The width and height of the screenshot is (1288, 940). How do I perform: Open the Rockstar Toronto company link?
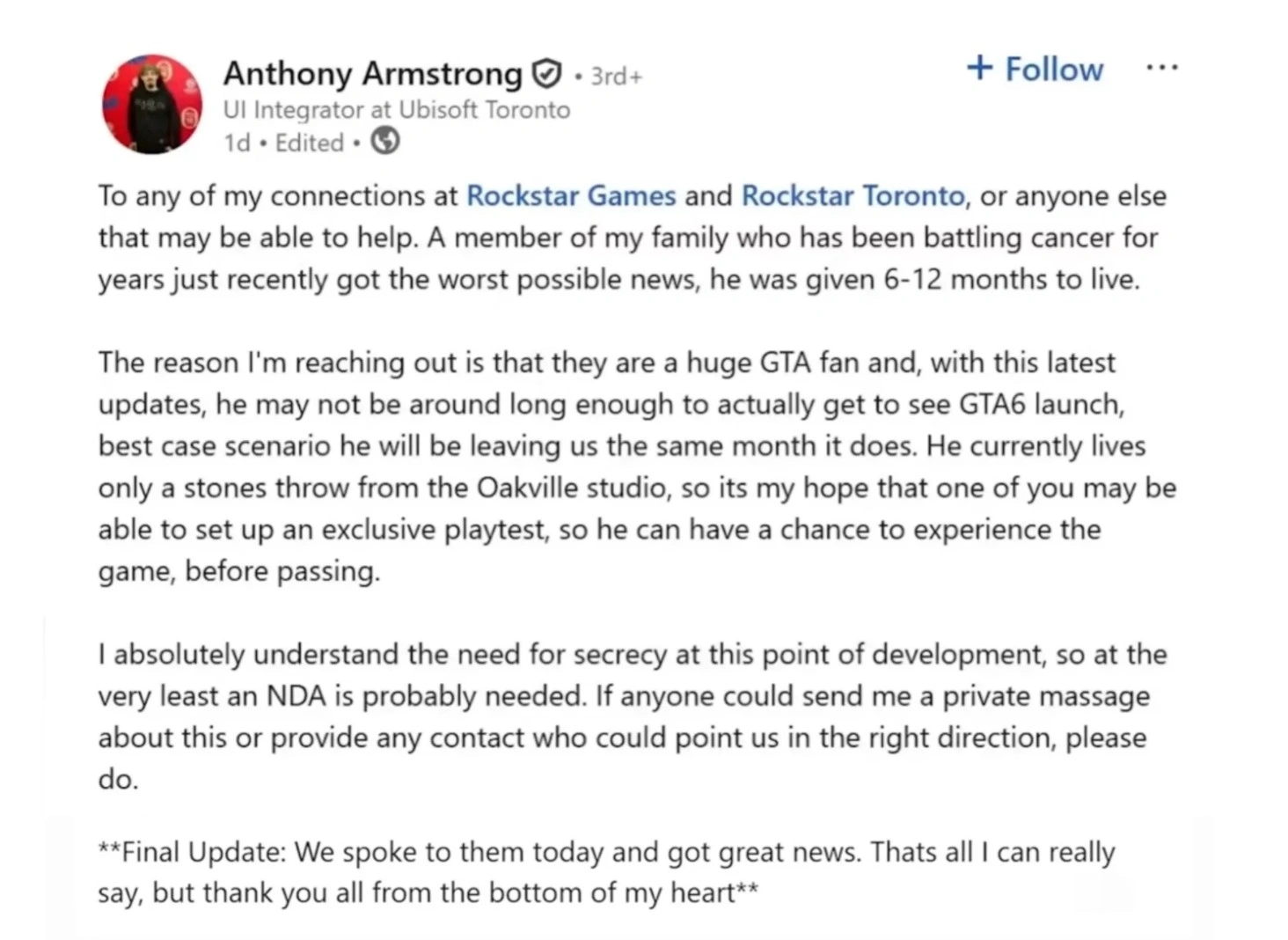click(x=853, y=195)
